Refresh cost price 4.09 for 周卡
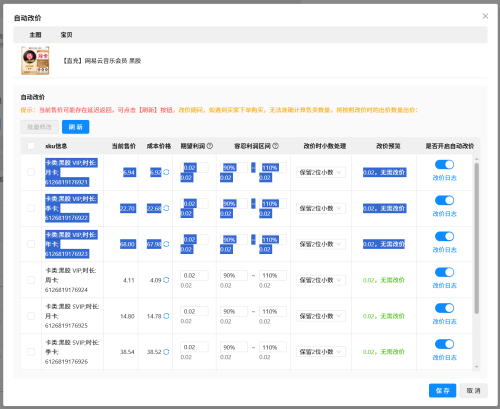500x409 pixels. point(166,280)
